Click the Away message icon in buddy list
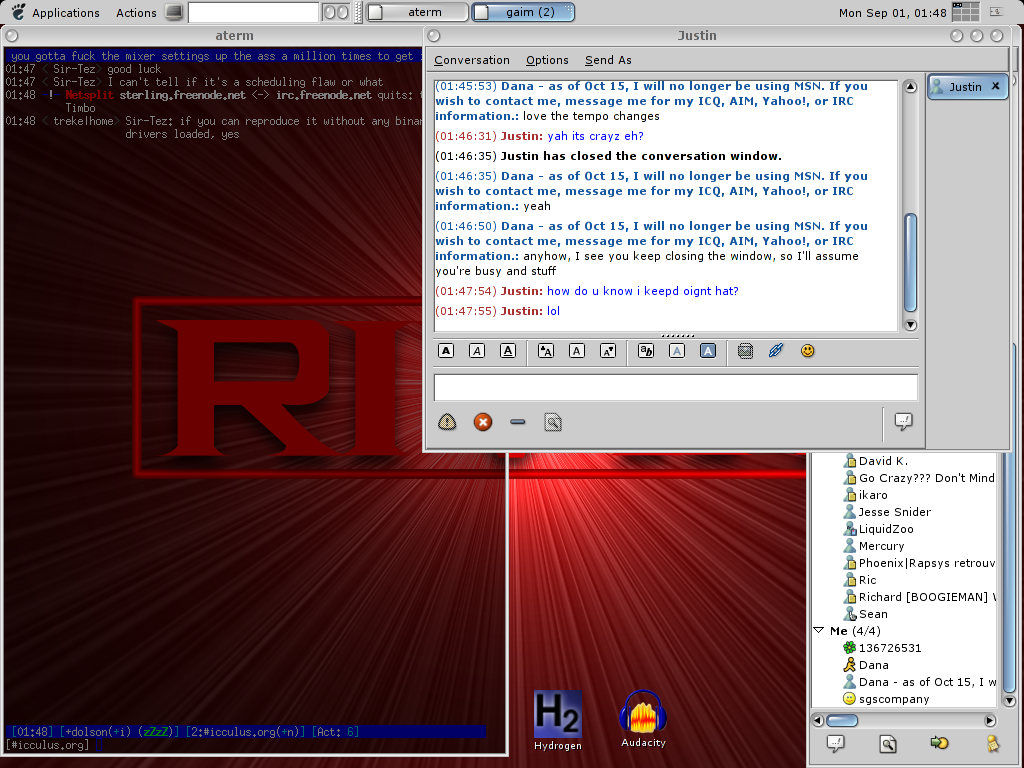 click(993, 743)
